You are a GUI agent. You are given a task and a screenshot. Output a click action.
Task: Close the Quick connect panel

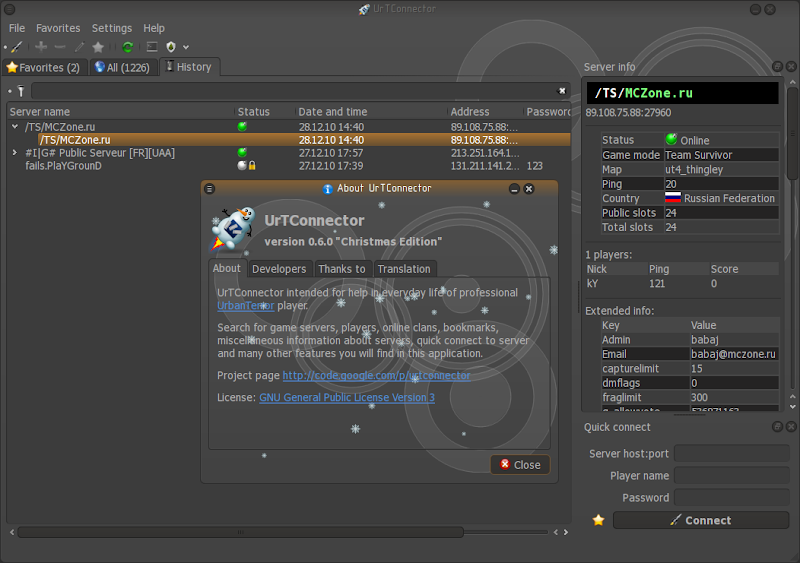coord(791,426)
